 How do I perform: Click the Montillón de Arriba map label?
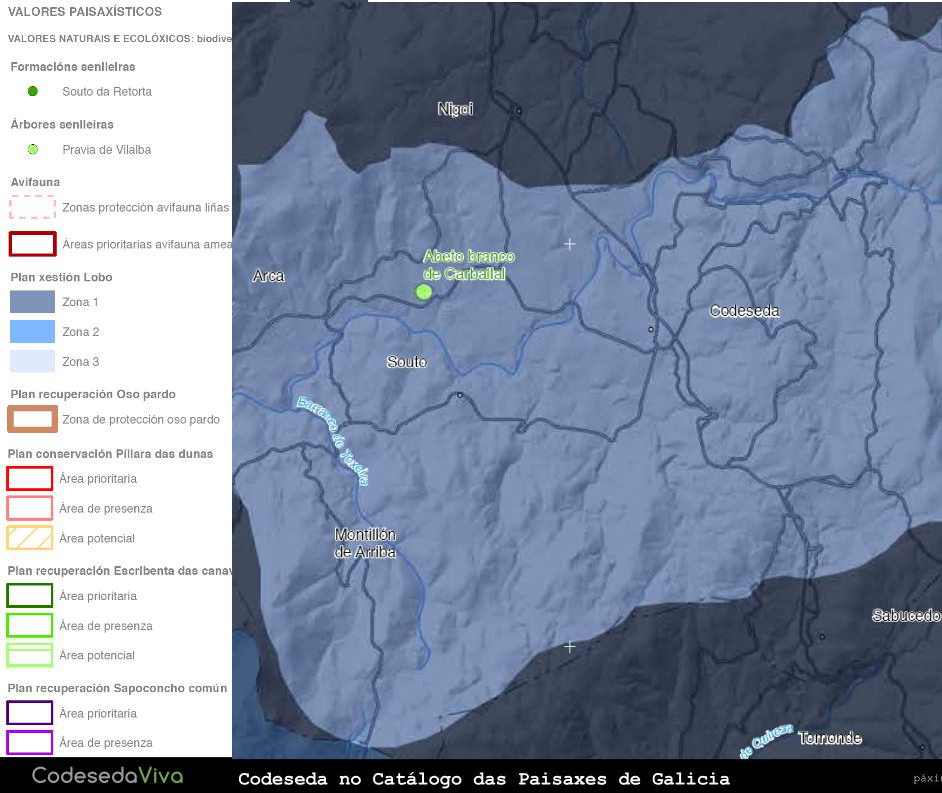tap(365, 543)
